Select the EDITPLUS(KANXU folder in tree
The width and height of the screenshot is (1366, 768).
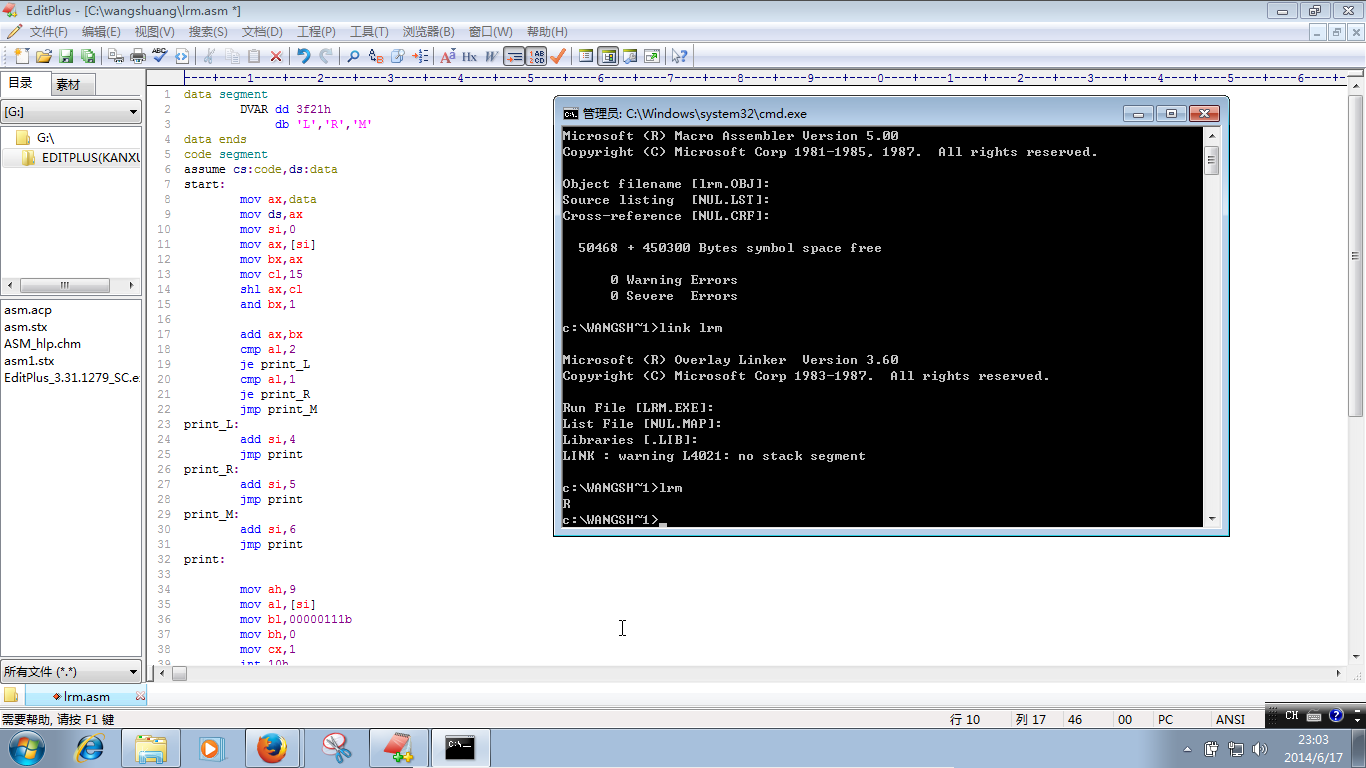(81, 158)
